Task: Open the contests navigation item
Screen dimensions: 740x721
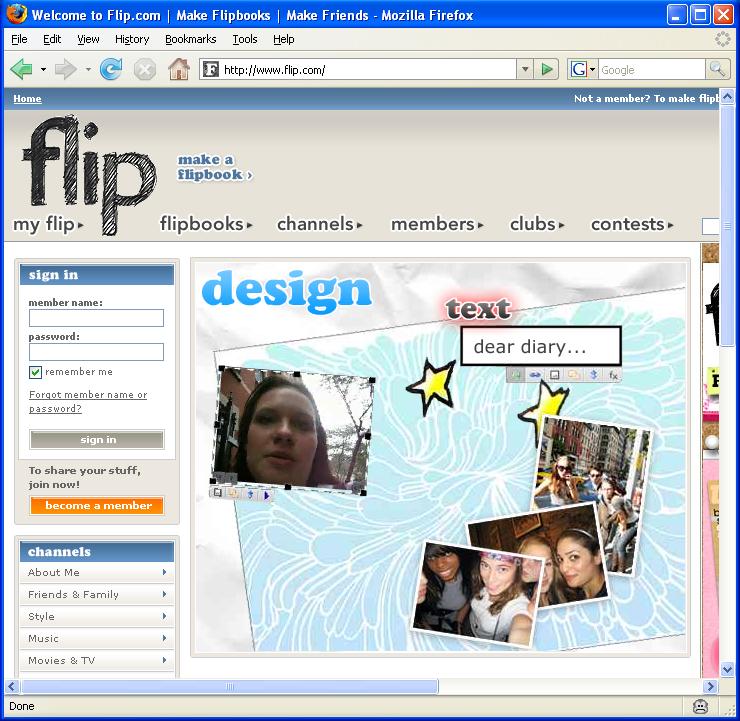Action: (632, 224)
